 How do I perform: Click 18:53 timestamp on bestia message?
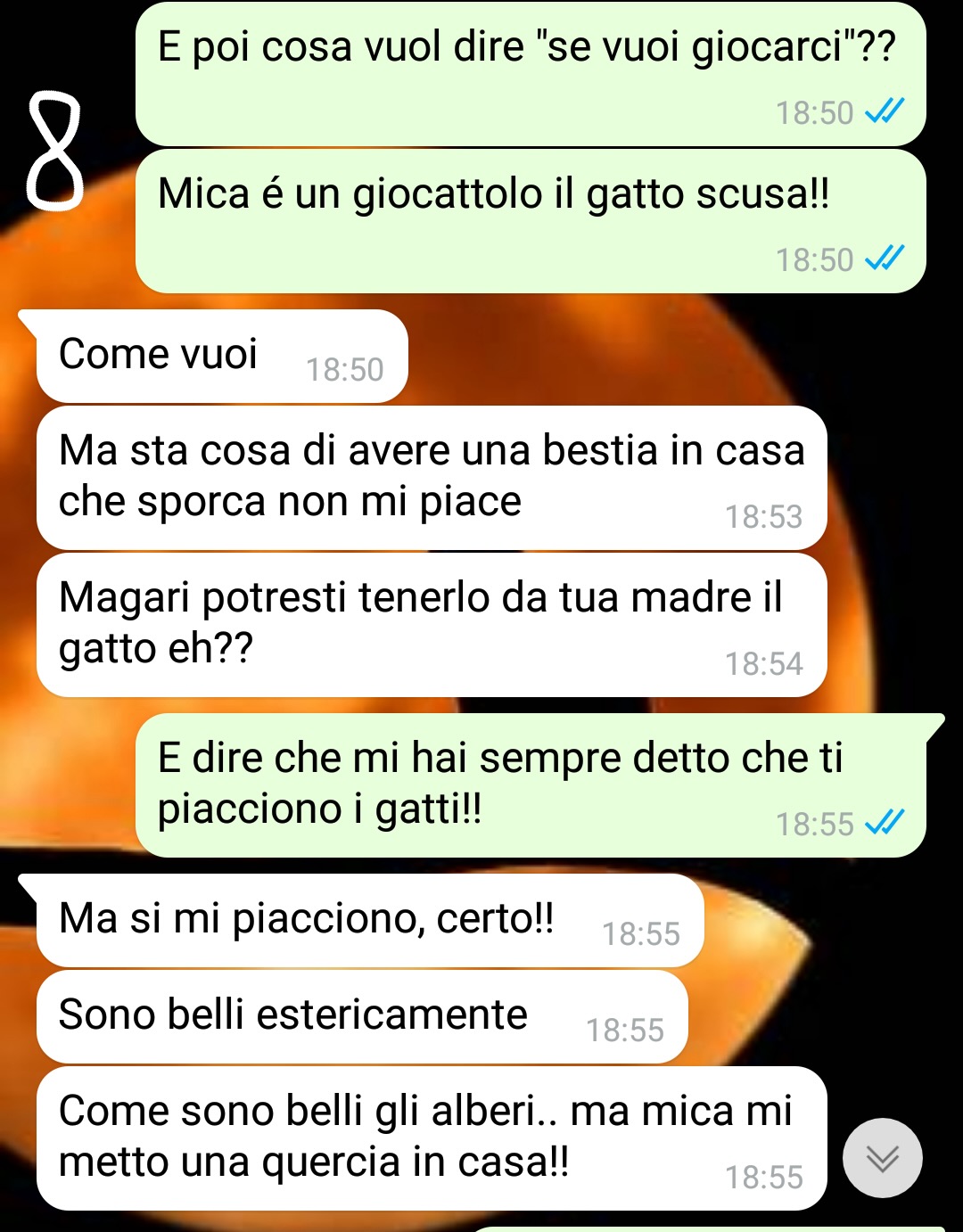(763, 517)
